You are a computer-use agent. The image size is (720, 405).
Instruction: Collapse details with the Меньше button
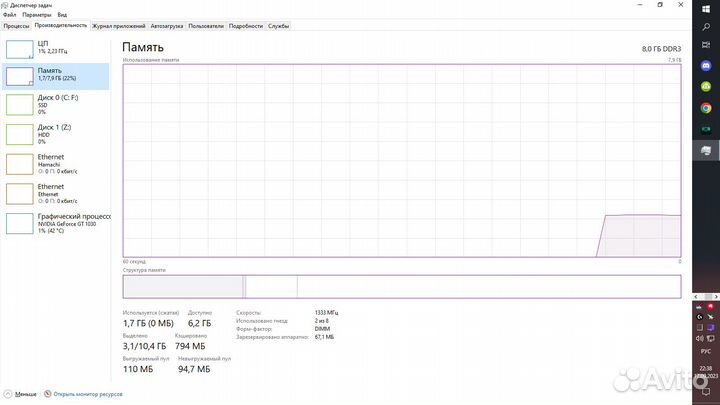(20, 394)
